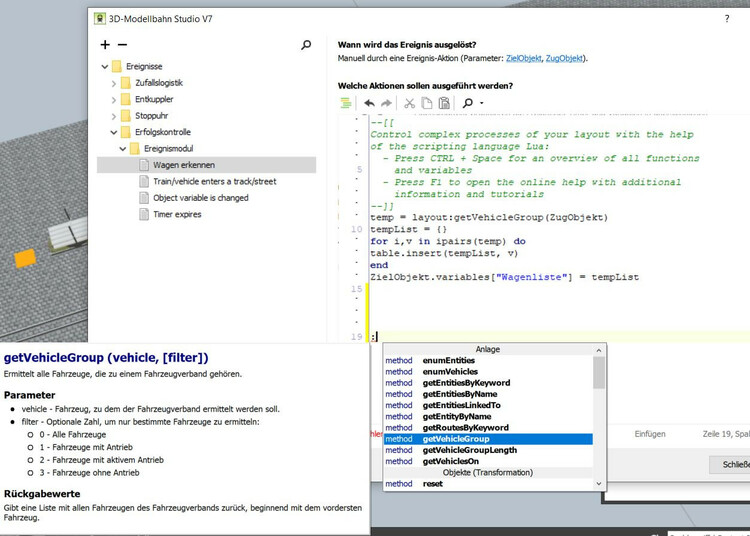Choose the reset method entry
This screenshot has width=750, height=536.
tap(488, 484)
